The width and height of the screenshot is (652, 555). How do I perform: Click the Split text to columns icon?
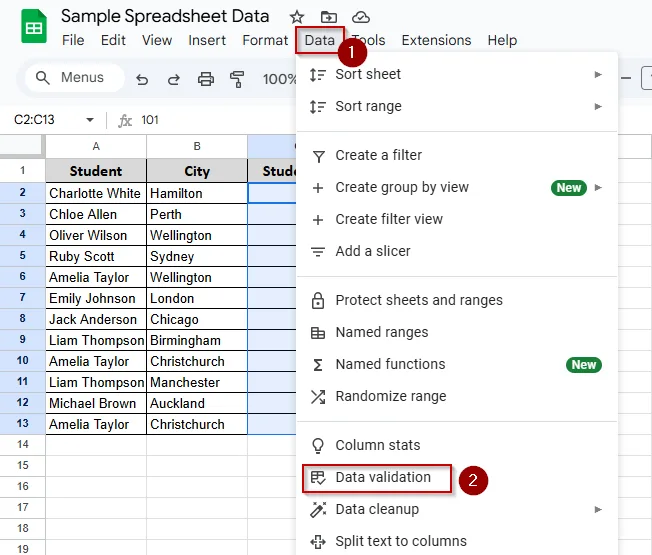(318, 542)
